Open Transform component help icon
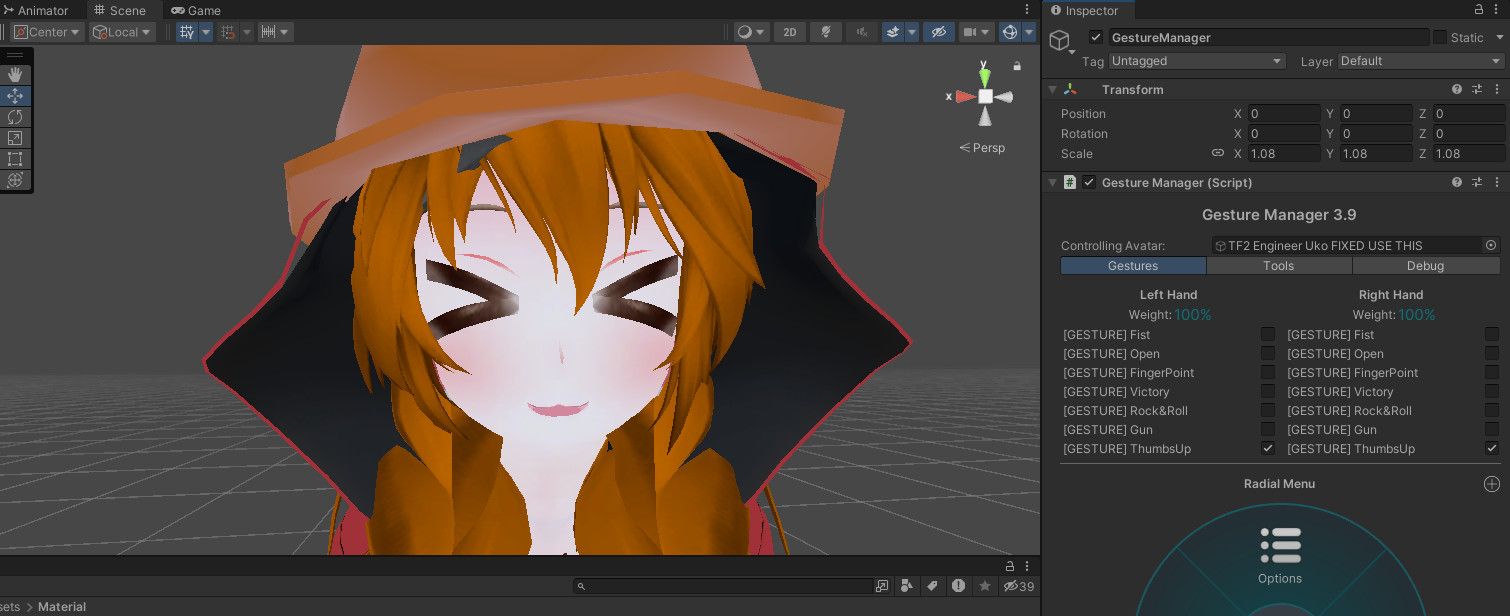 coord(1457,89)
